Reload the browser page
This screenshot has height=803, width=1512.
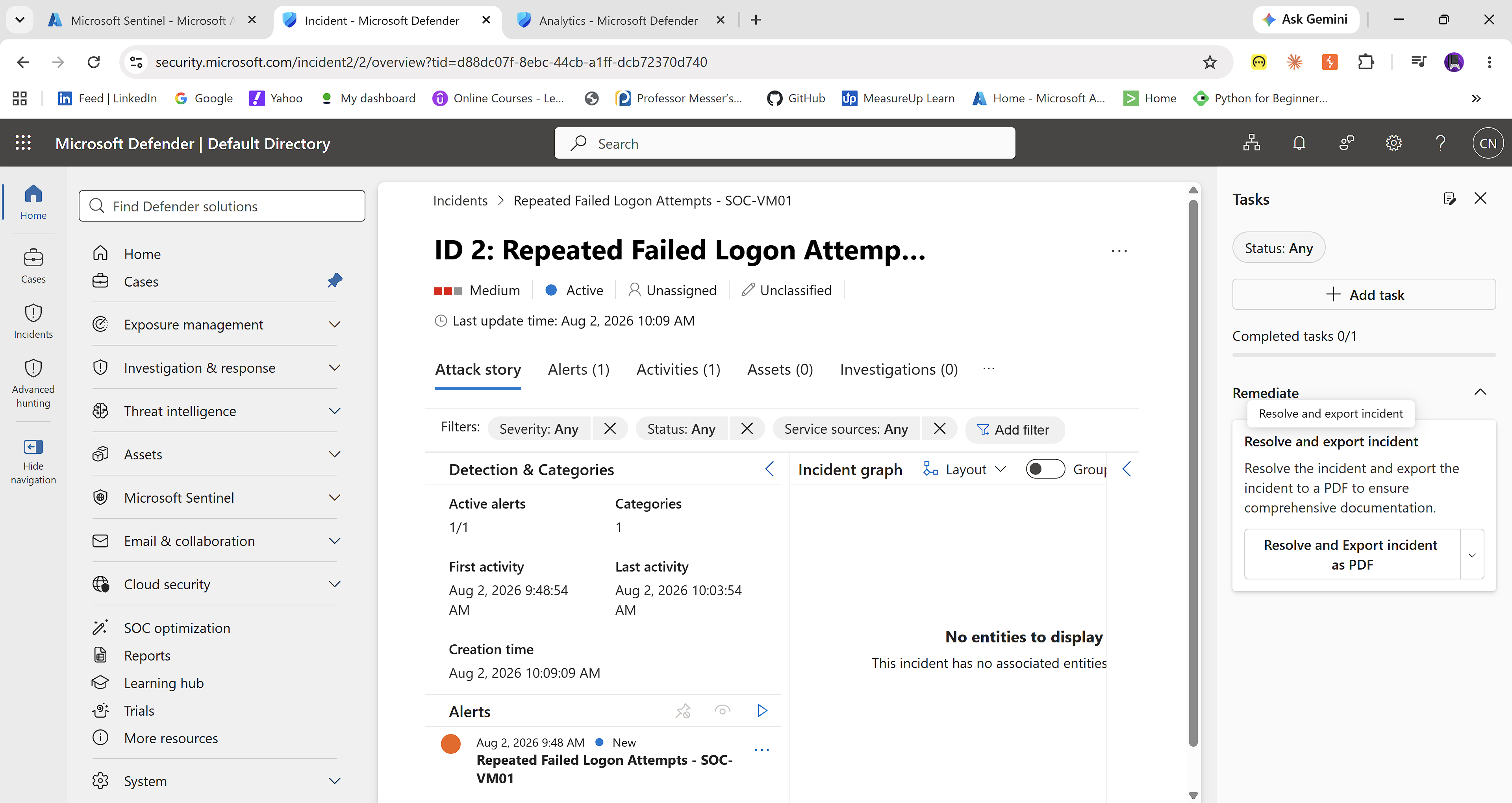click(93, 62)
